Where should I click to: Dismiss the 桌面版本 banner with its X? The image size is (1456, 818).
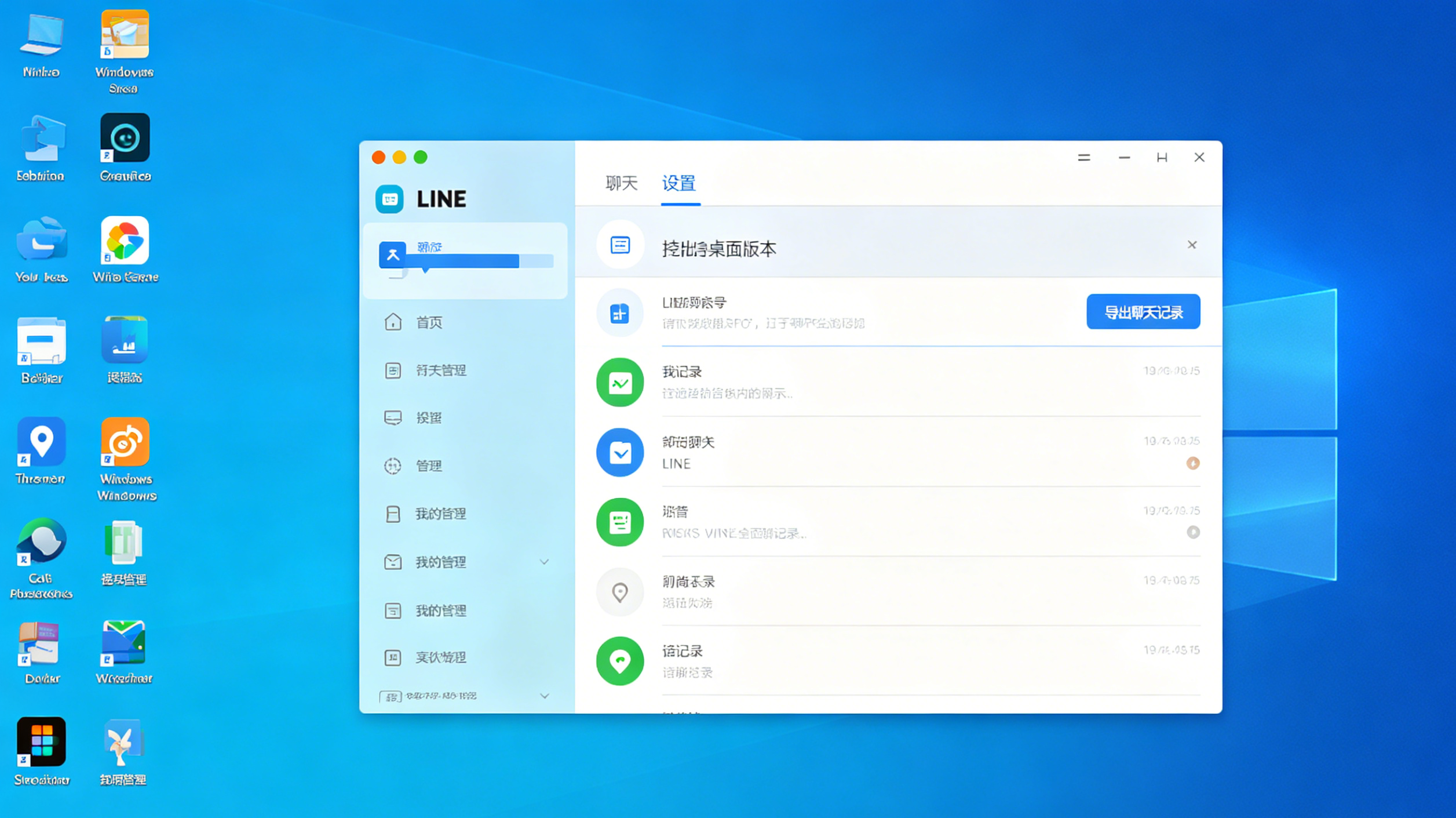click(1191, 245)
